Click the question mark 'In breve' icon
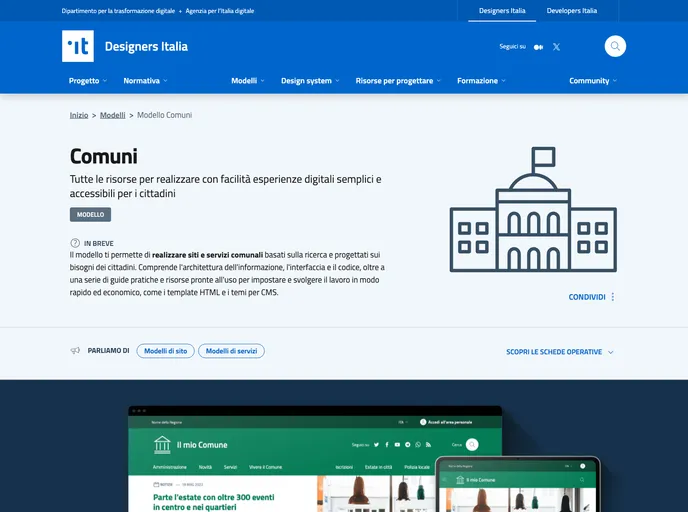 pos(75,243)
